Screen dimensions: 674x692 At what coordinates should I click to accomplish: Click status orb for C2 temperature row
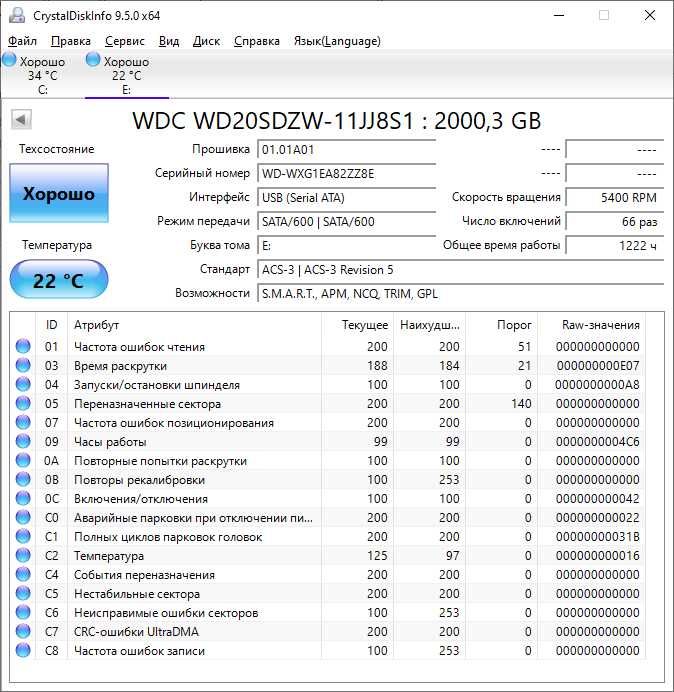pyautogui.click(x=23, y=555)
